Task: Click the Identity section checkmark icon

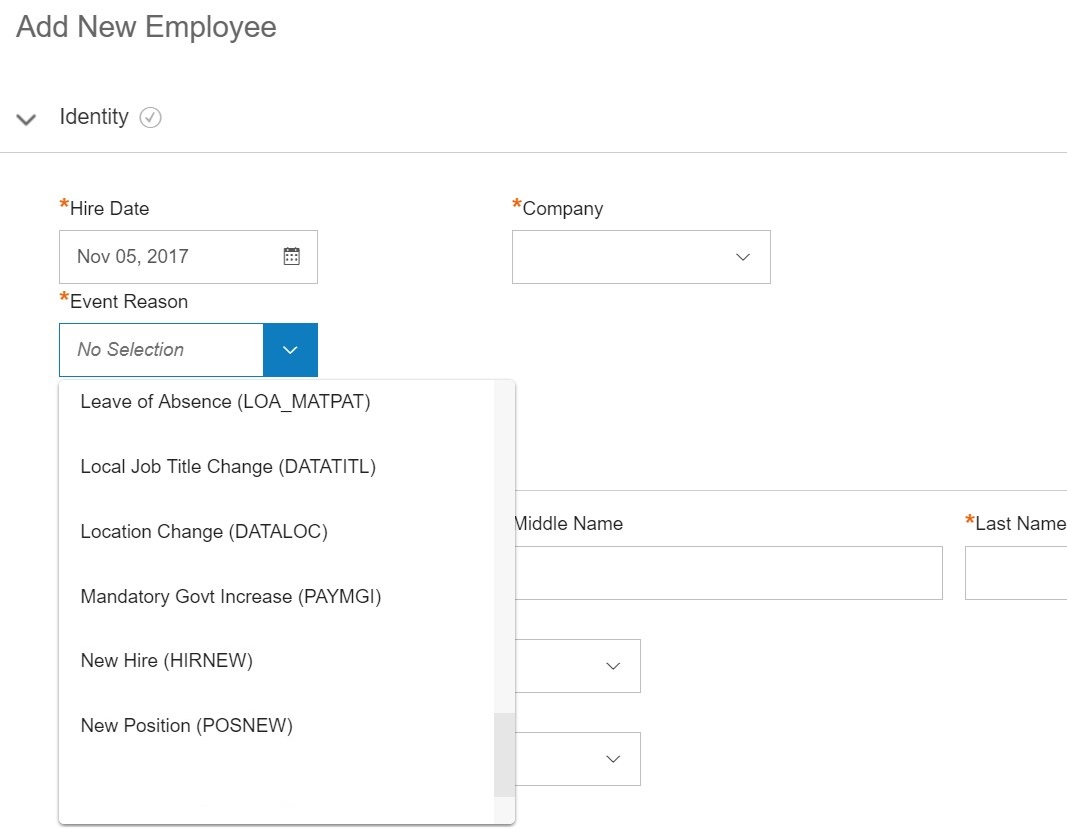Action: coord(150,118)
